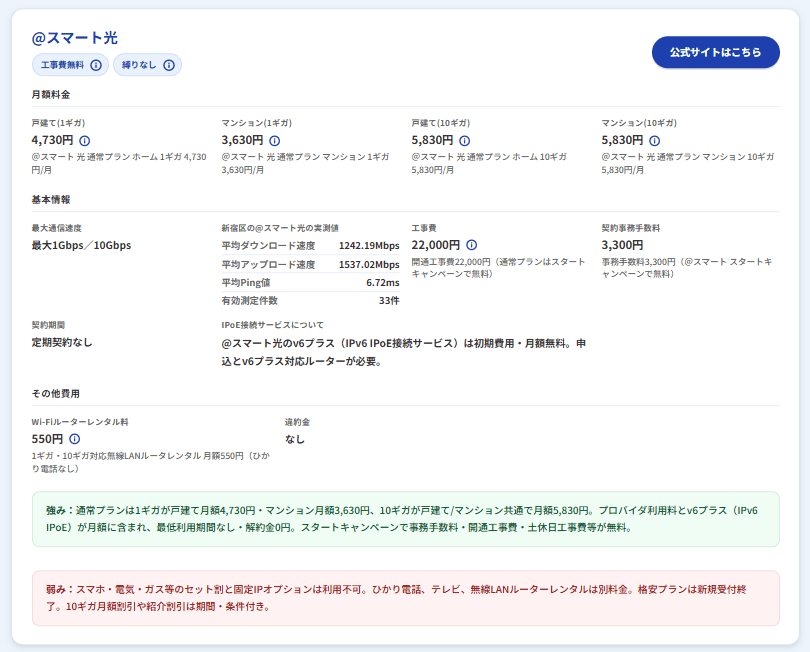Click the 違約金 label

(298, 422)
